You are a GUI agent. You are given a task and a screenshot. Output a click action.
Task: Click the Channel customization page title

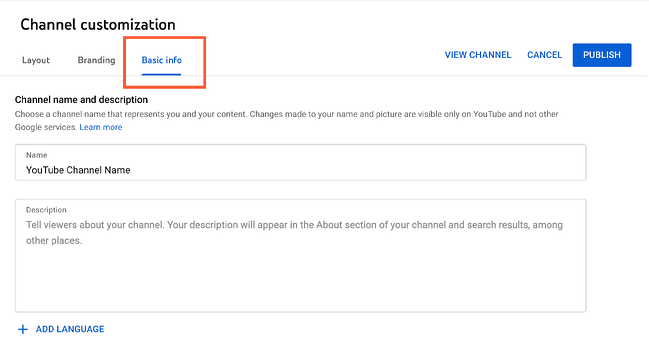pos(98,24)
